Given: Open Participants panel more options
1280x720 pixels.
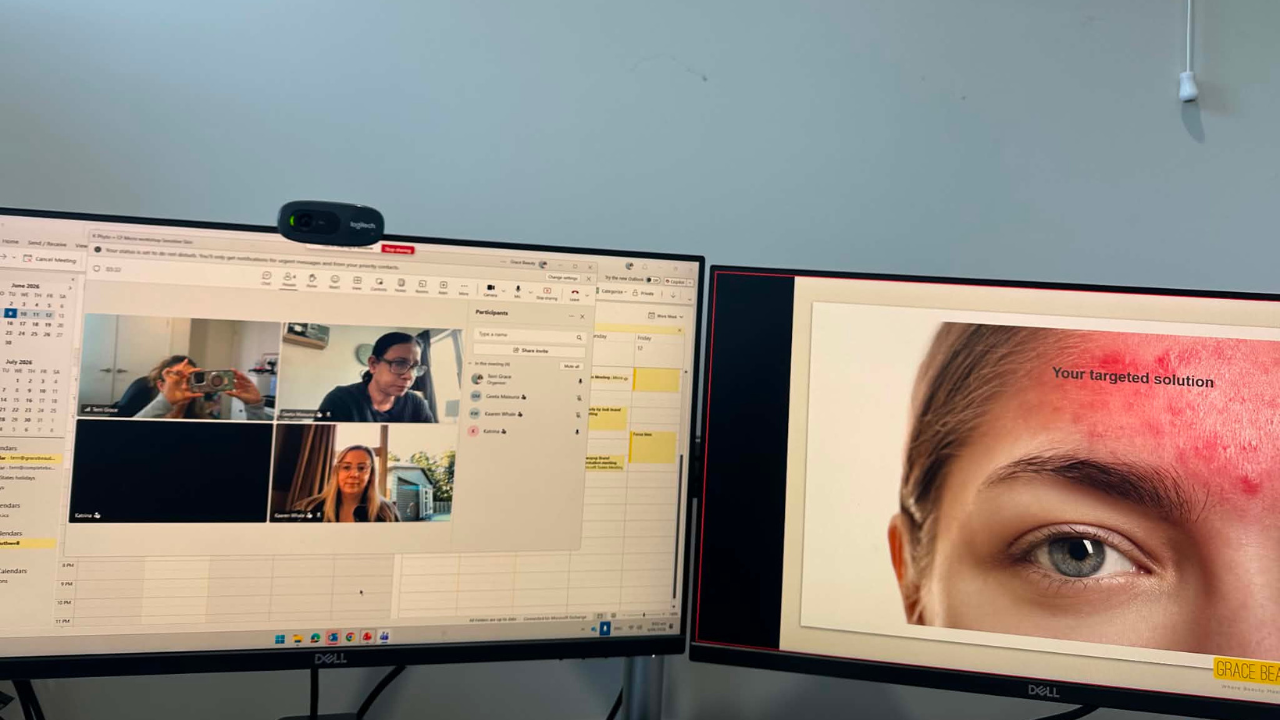Looking at the screenshot, I should 572,316.
